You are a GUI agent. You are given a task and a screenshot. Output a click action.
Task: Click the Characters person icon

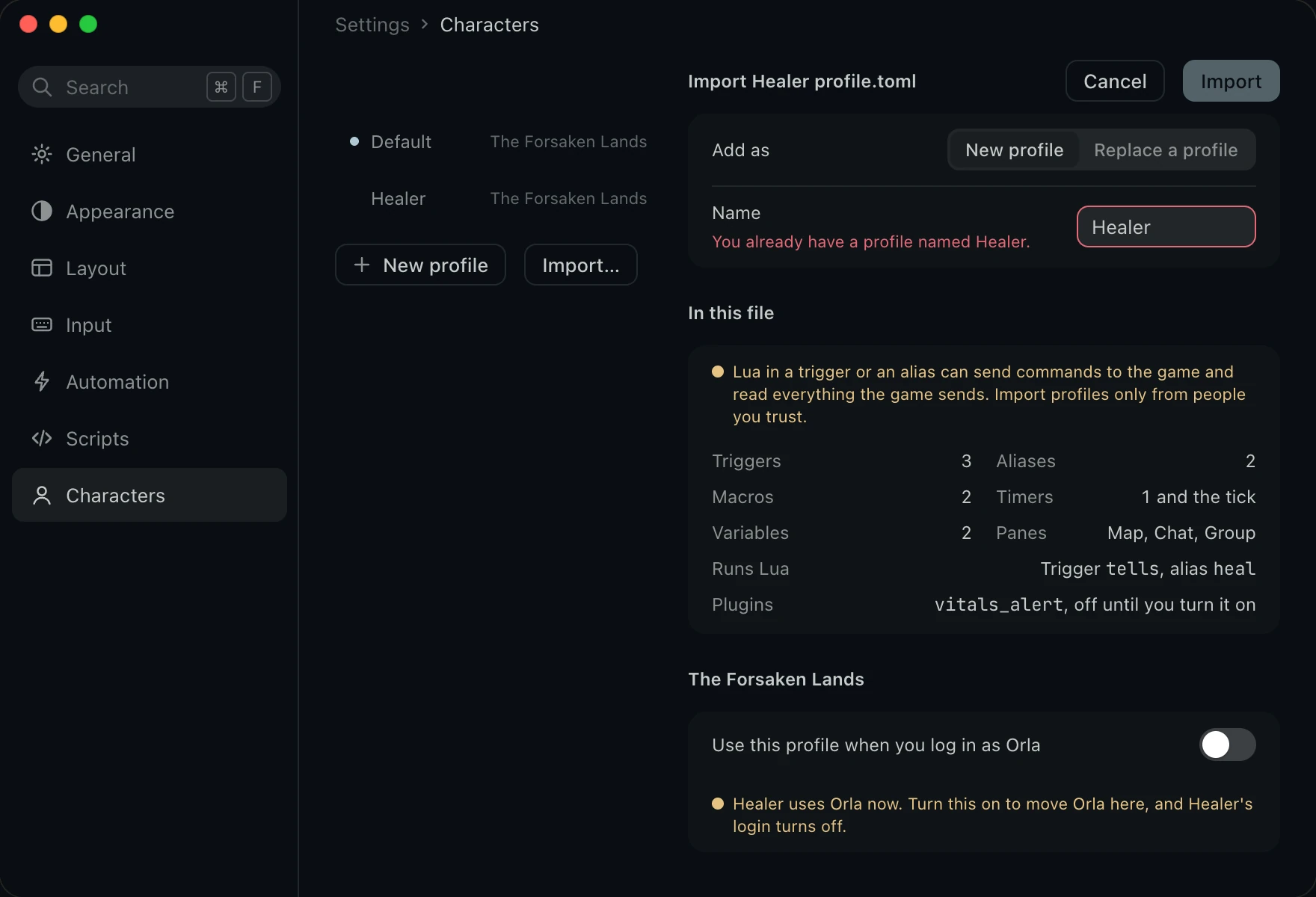click(x=42, y=495)
